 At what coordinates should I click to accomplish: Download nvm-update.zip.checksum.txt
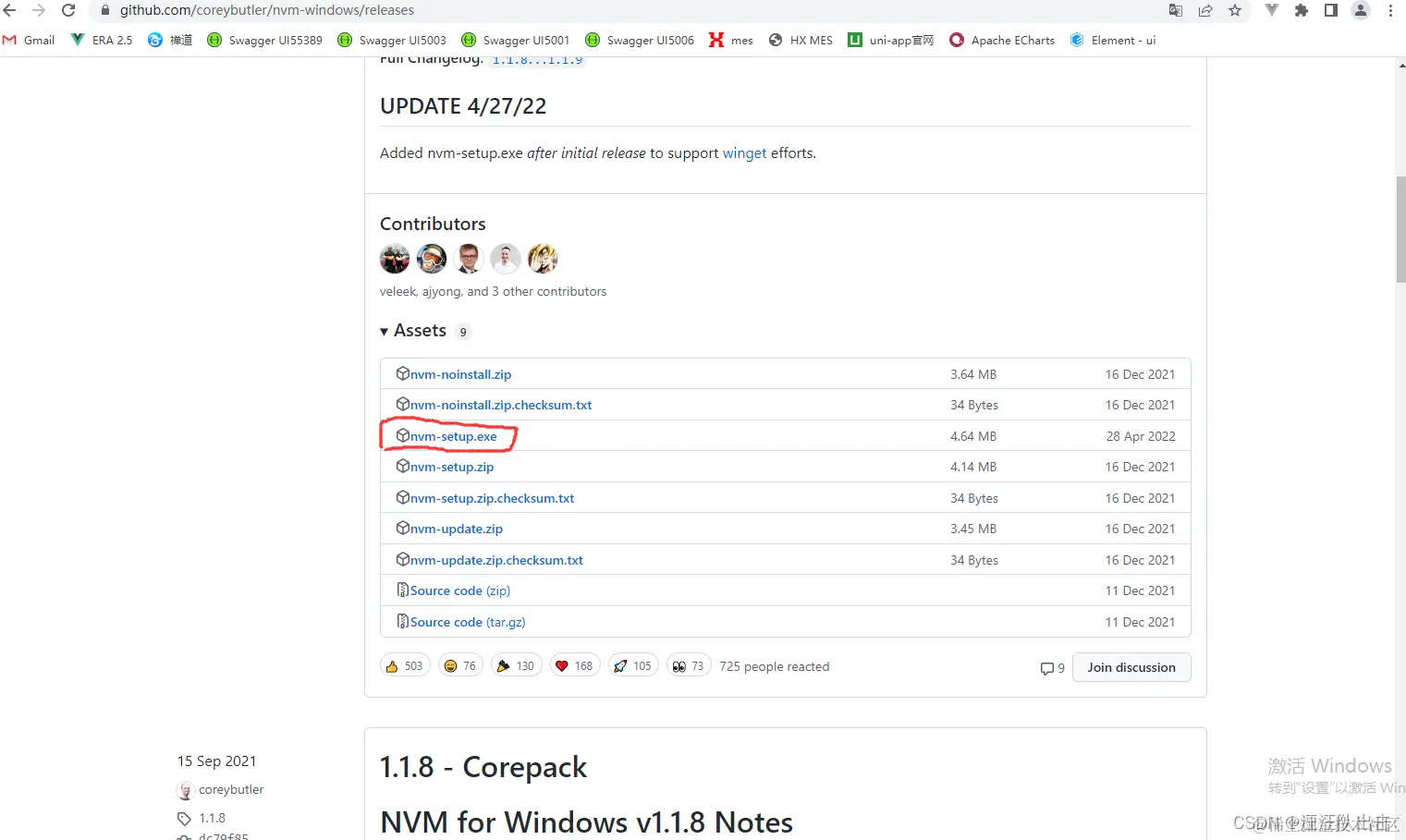[496, 560]
